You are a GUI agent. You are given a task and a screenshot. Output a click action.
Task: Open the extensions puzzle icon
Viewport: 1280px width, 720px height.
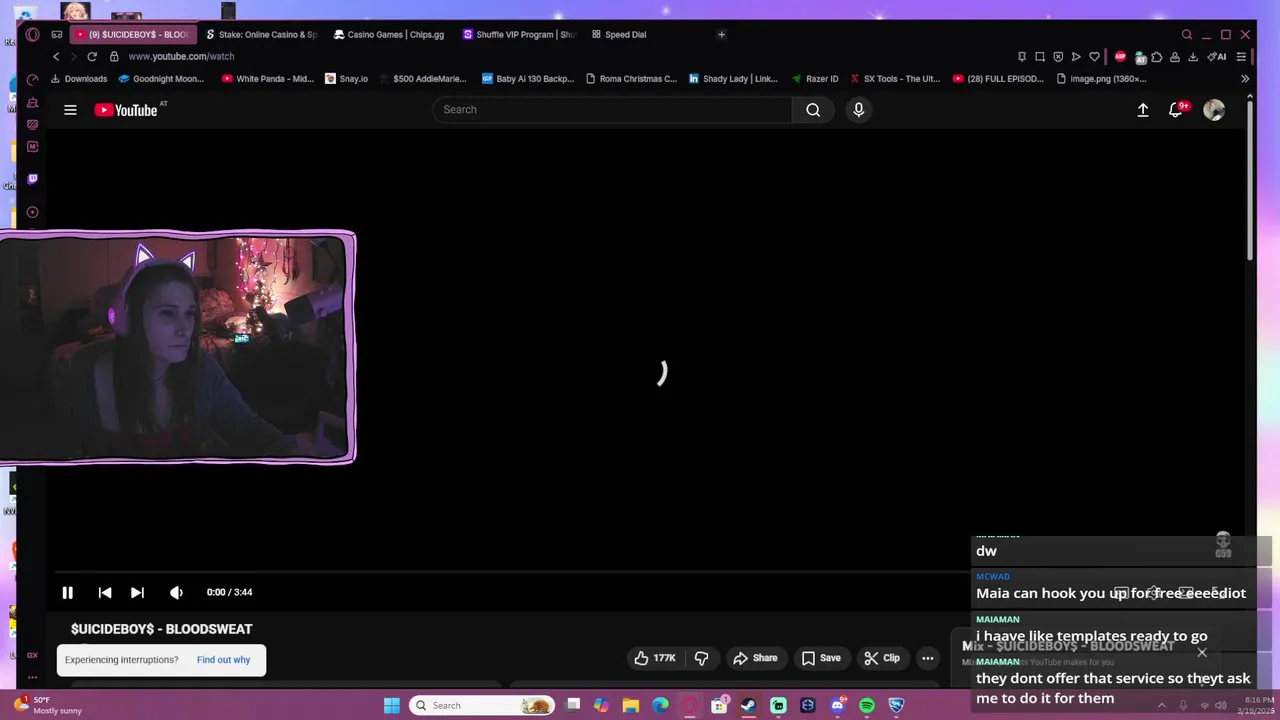(x=1157, y=57)
